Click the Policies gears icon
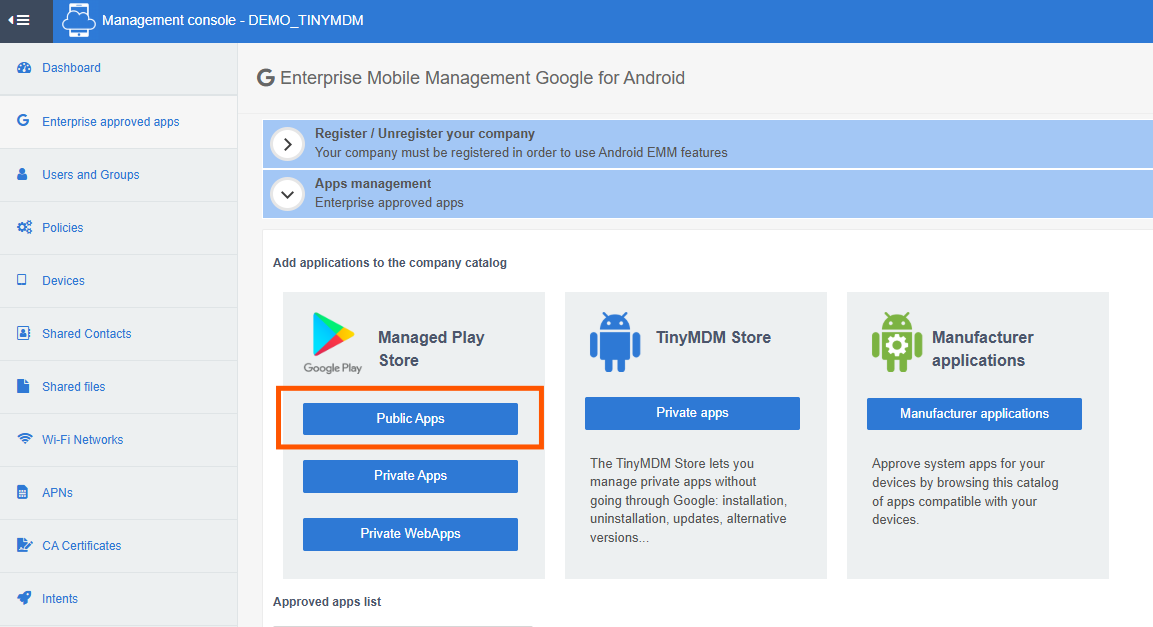 tap(24, 227)
